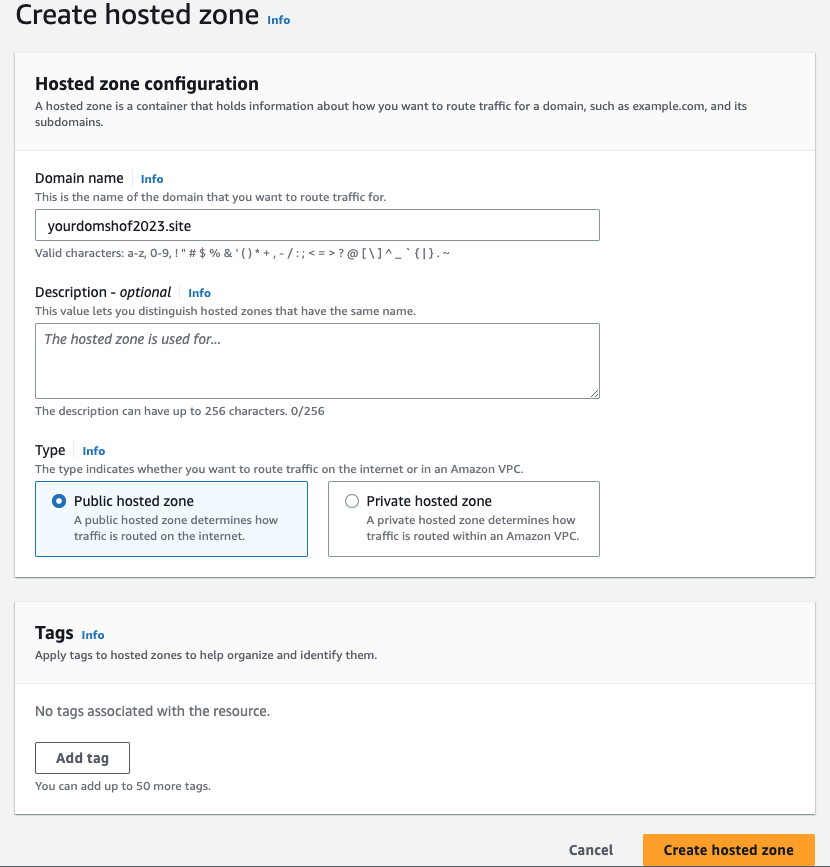Select the Private hosted zone radio button
This screenshot has width=830, height=867.
tap(352, 501)
